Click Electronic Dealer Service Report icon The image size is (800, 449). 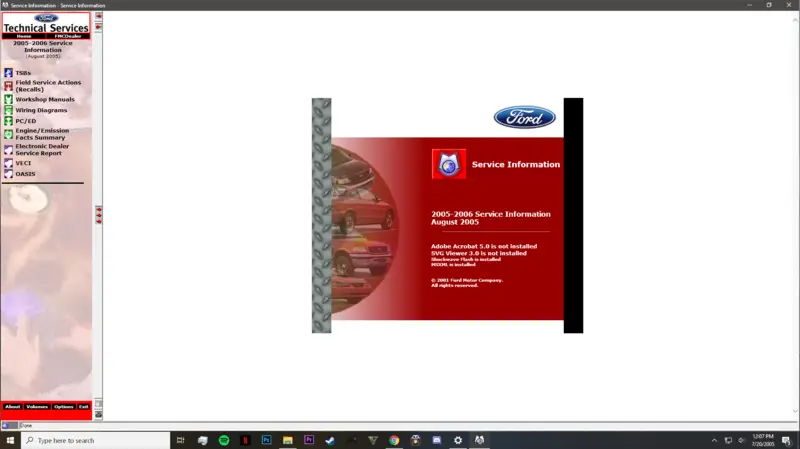(8, 149)
